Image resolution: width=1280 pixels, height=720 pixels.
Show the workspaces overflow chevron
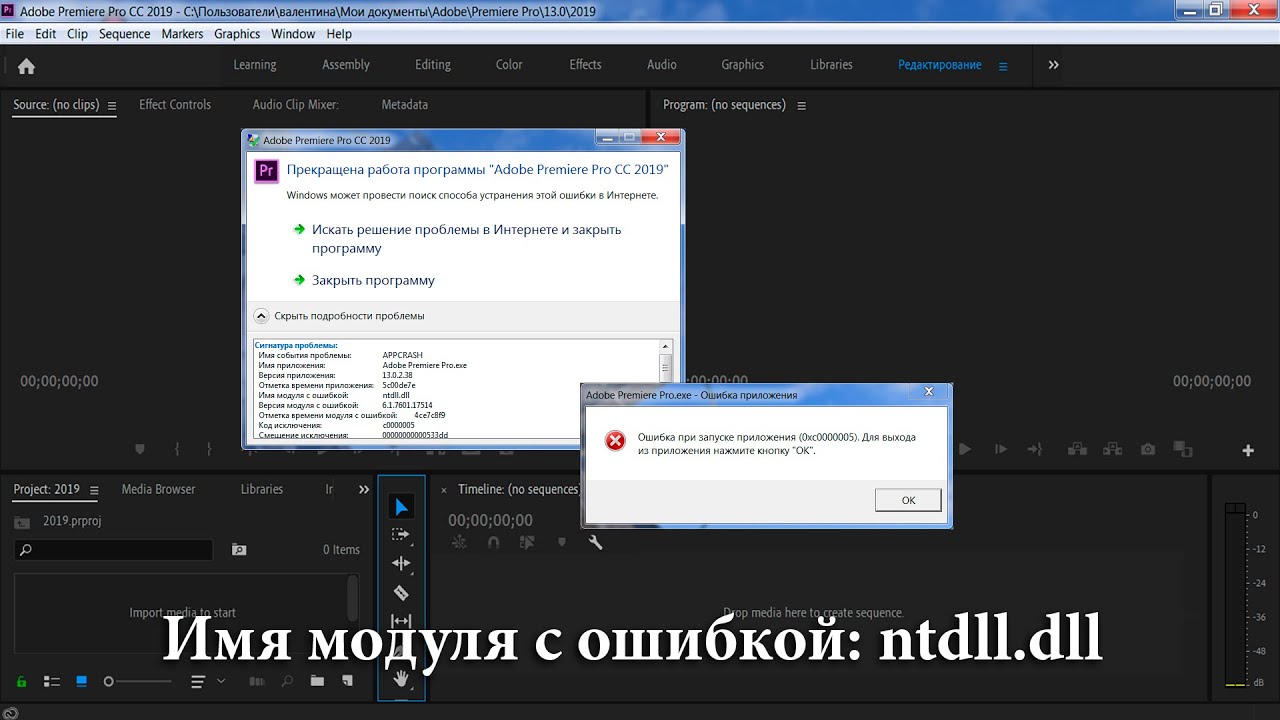point(1053,65)
